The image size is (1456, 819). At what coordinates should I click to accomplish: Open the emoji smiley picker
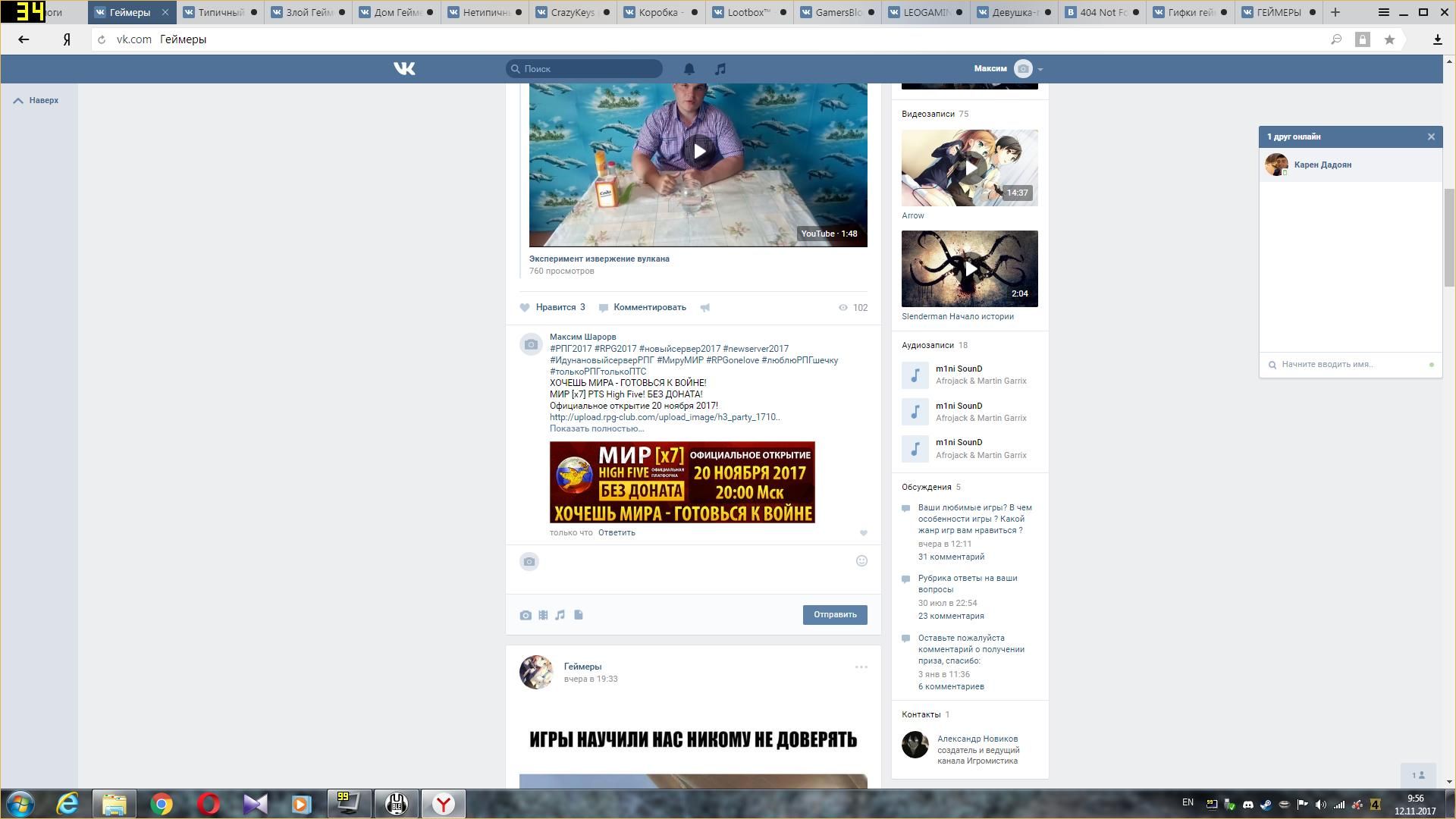coord(861,561)
